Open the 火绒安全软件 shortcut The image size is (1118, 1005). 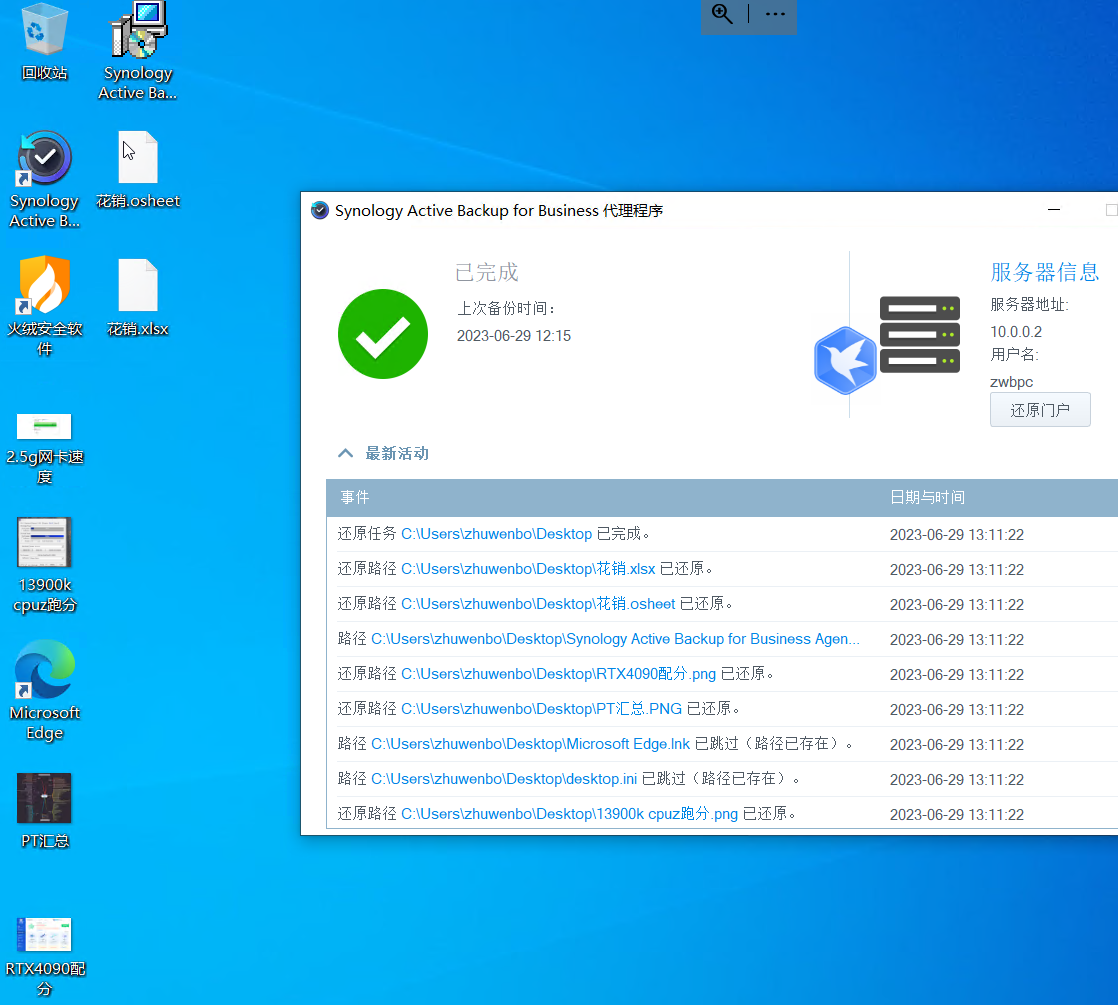coord(44,305)
